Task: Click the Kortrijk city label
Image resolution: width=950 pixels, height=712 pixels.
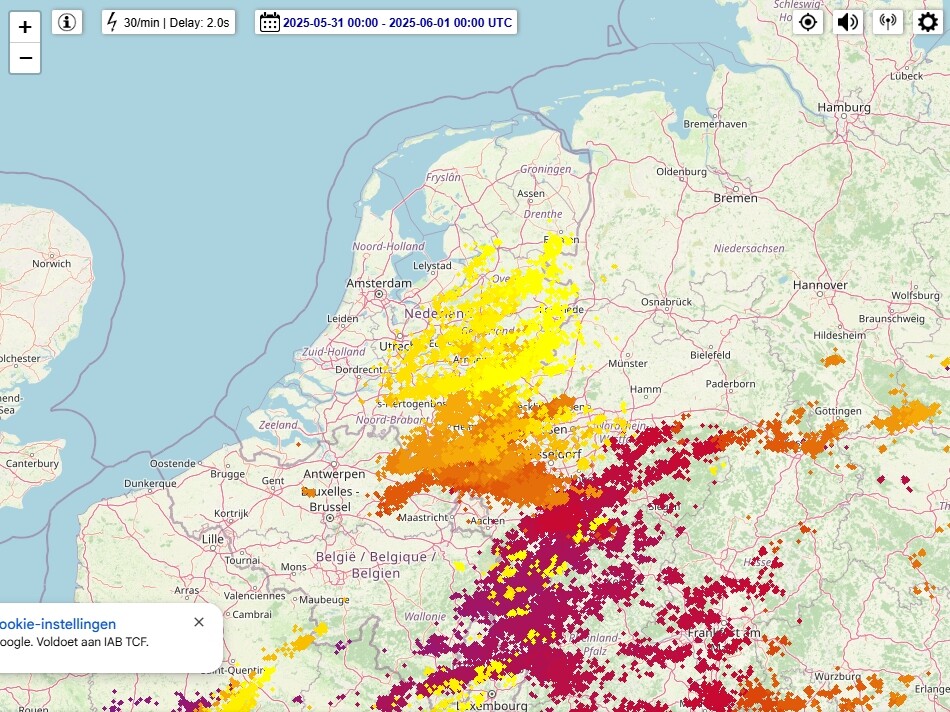Action: click(x=231, y=514)
